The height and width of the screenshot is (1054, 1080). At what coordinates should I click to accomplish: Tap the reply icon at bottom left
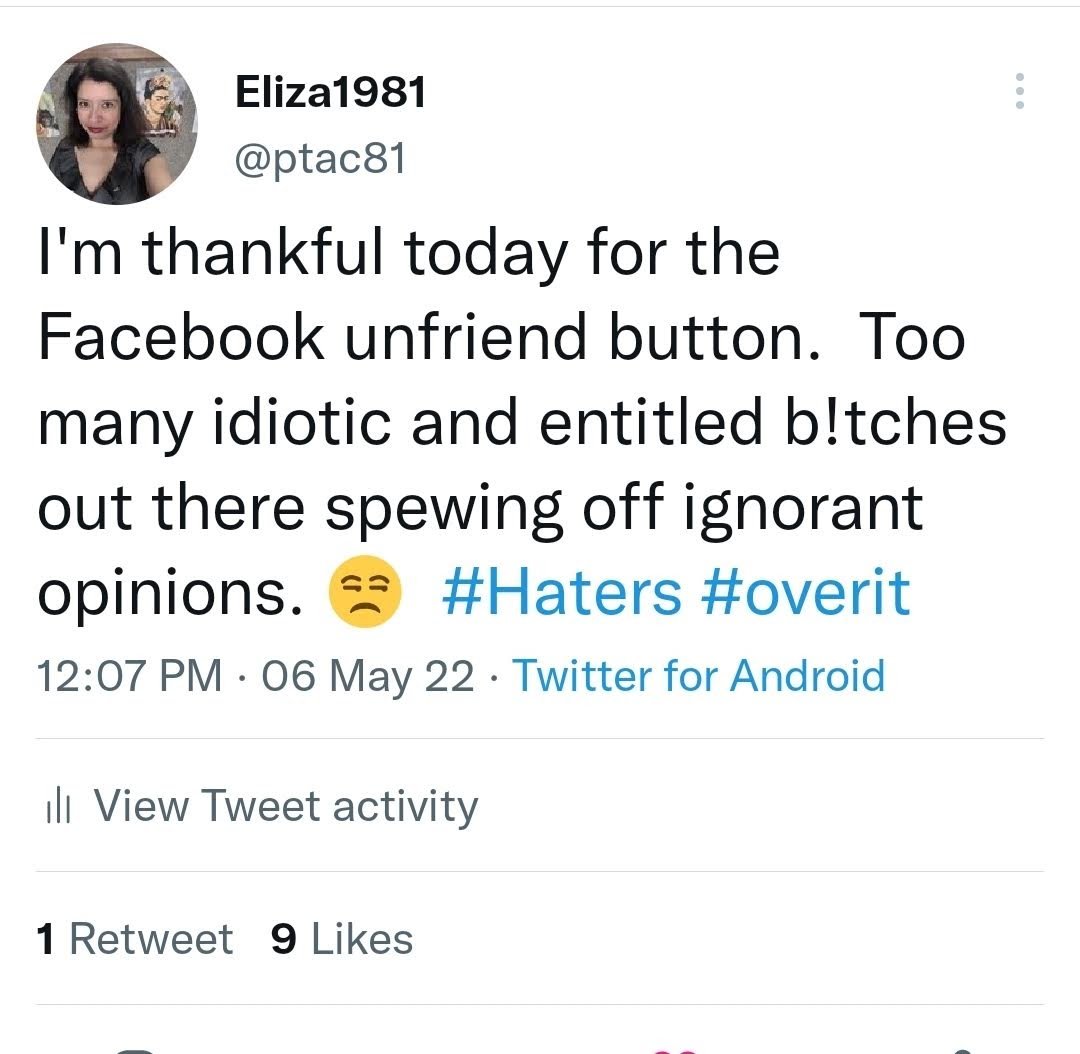coord(135,1050)
